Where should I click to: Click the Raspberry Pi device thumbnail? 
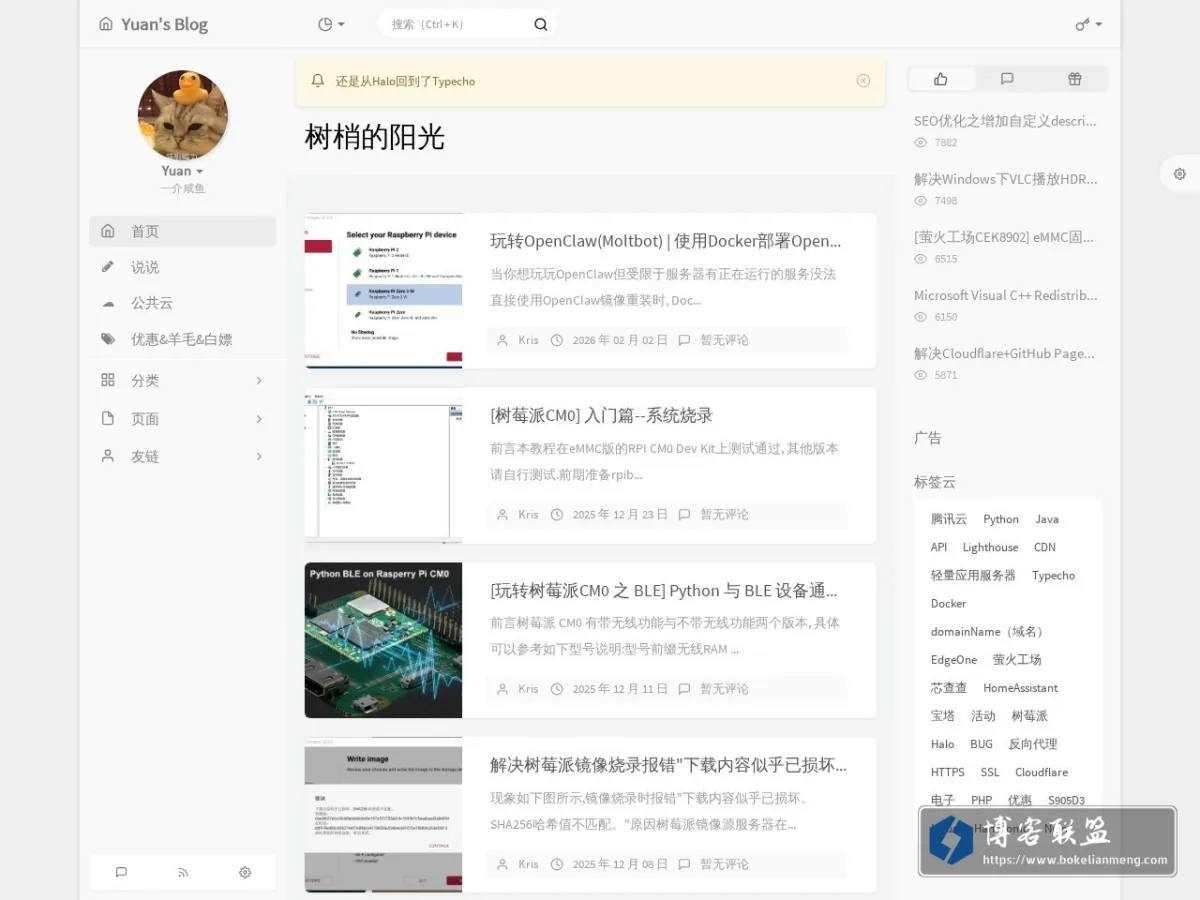click(x=383, y=290)
